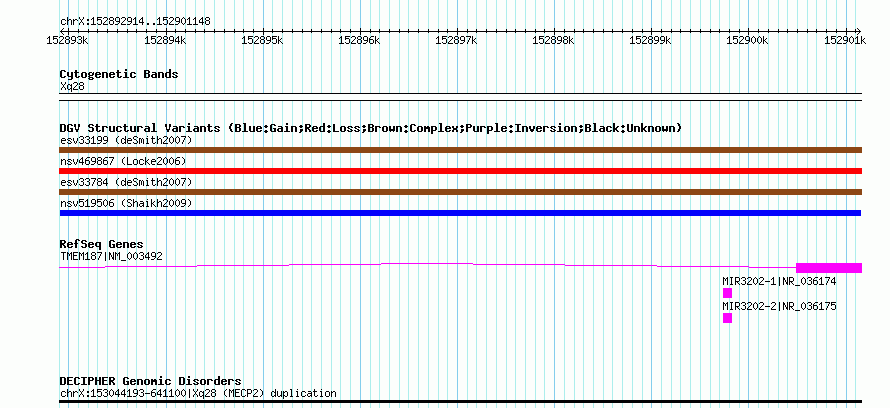Click the 152893k ruler tick label

pyautogui.click(x=68, y=40)
